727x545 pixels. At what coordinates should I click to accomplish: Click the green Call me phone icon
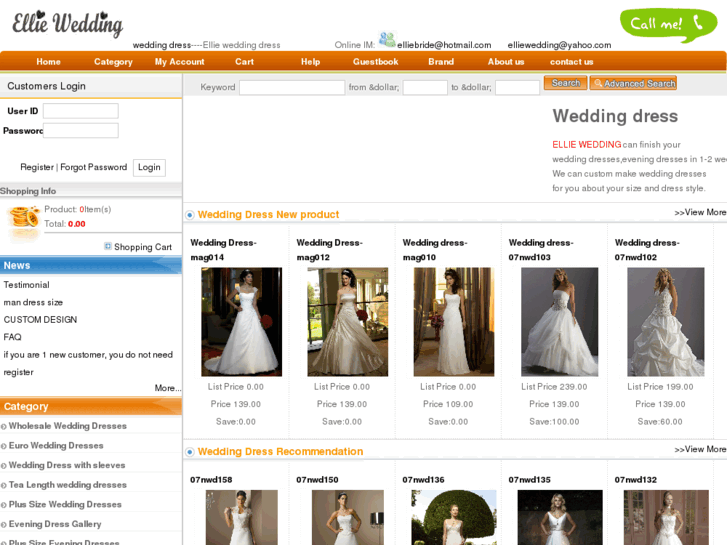pyautogui.click(x=668, y=24)
